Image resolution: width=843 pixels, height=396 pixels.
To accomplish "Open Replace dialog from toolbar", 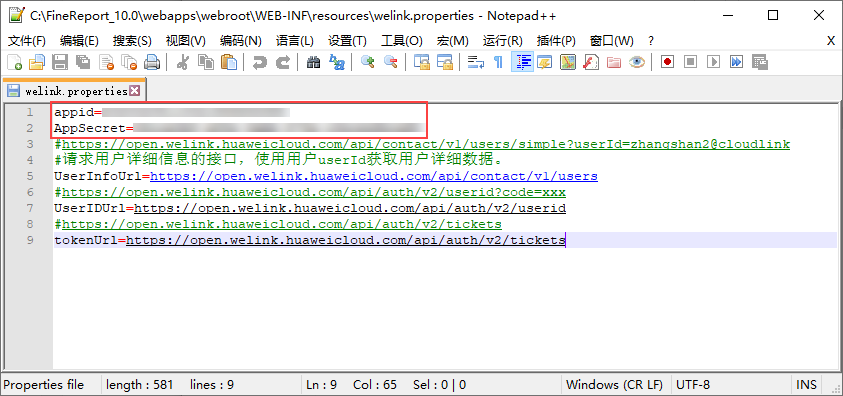I will point(337,62).
